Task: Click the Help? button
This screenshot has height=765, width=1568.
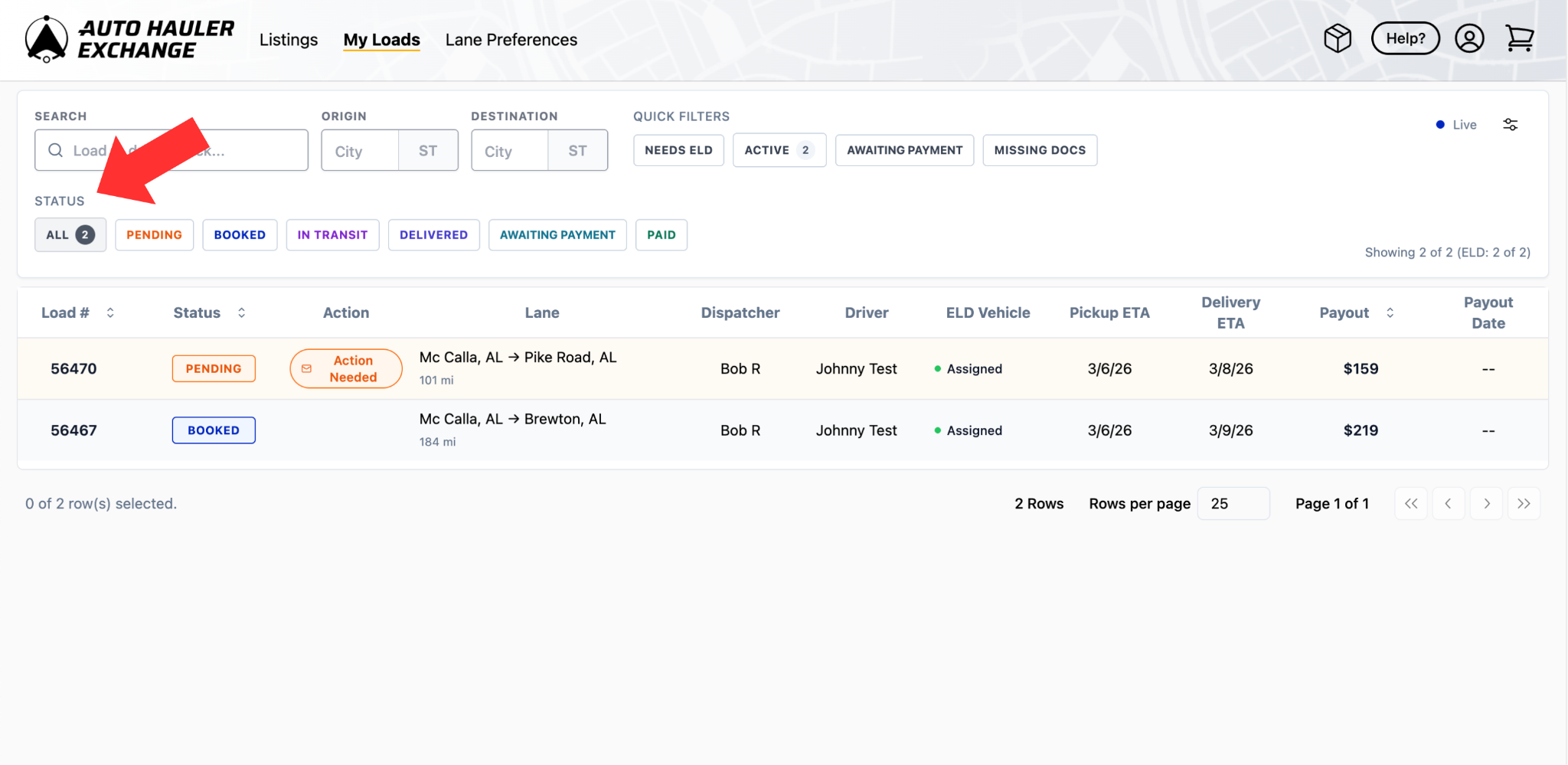Action: point(1405,38)
